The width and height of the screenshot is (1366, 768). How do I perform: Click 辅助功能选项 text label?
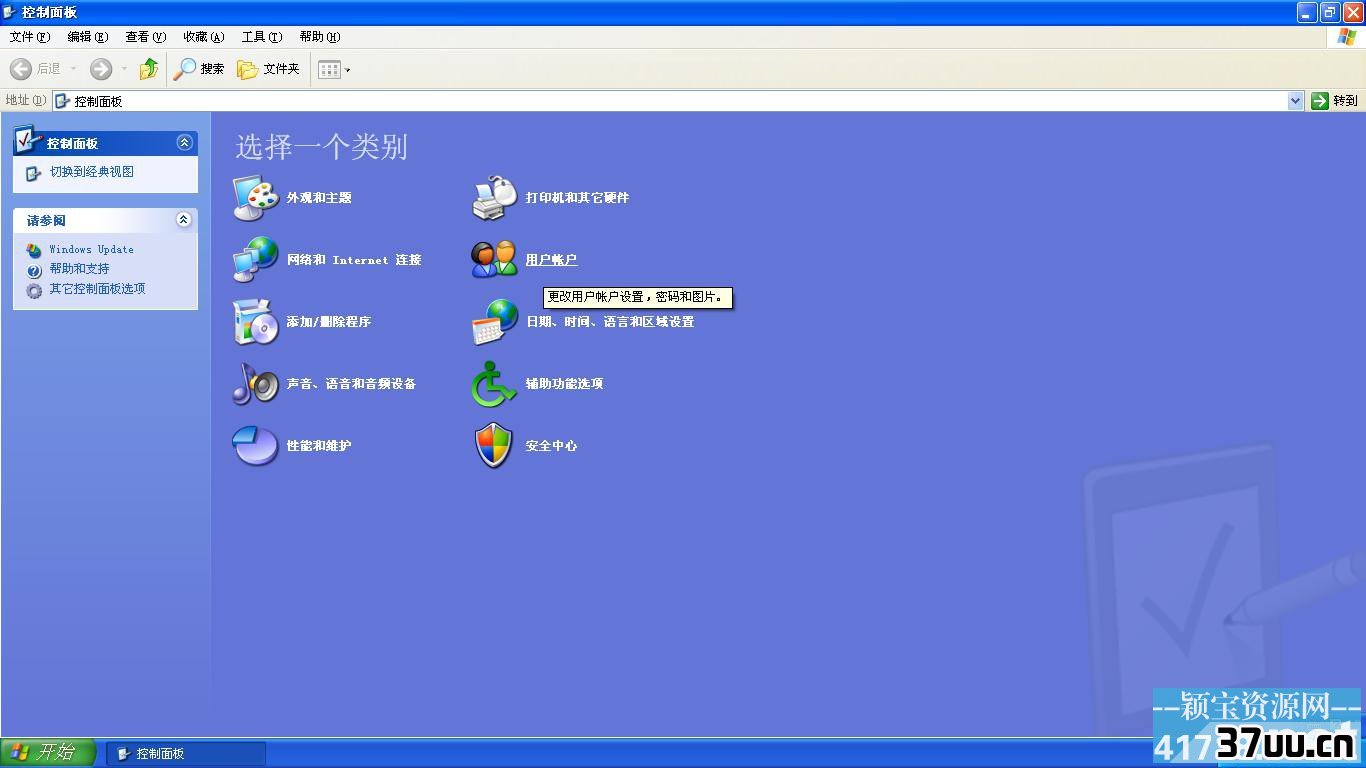(x=564, y=384)
